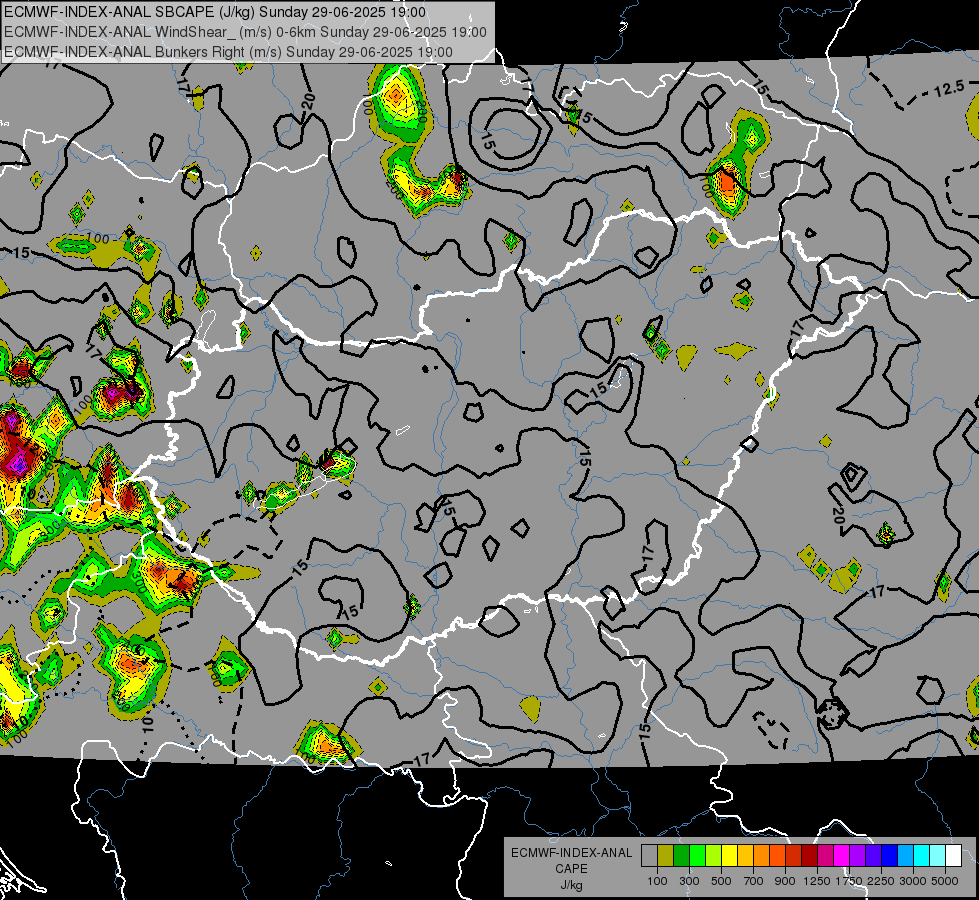Click the J/kg unit label in legend
This screenshot has width=979, height=900.
click(571, 885)
